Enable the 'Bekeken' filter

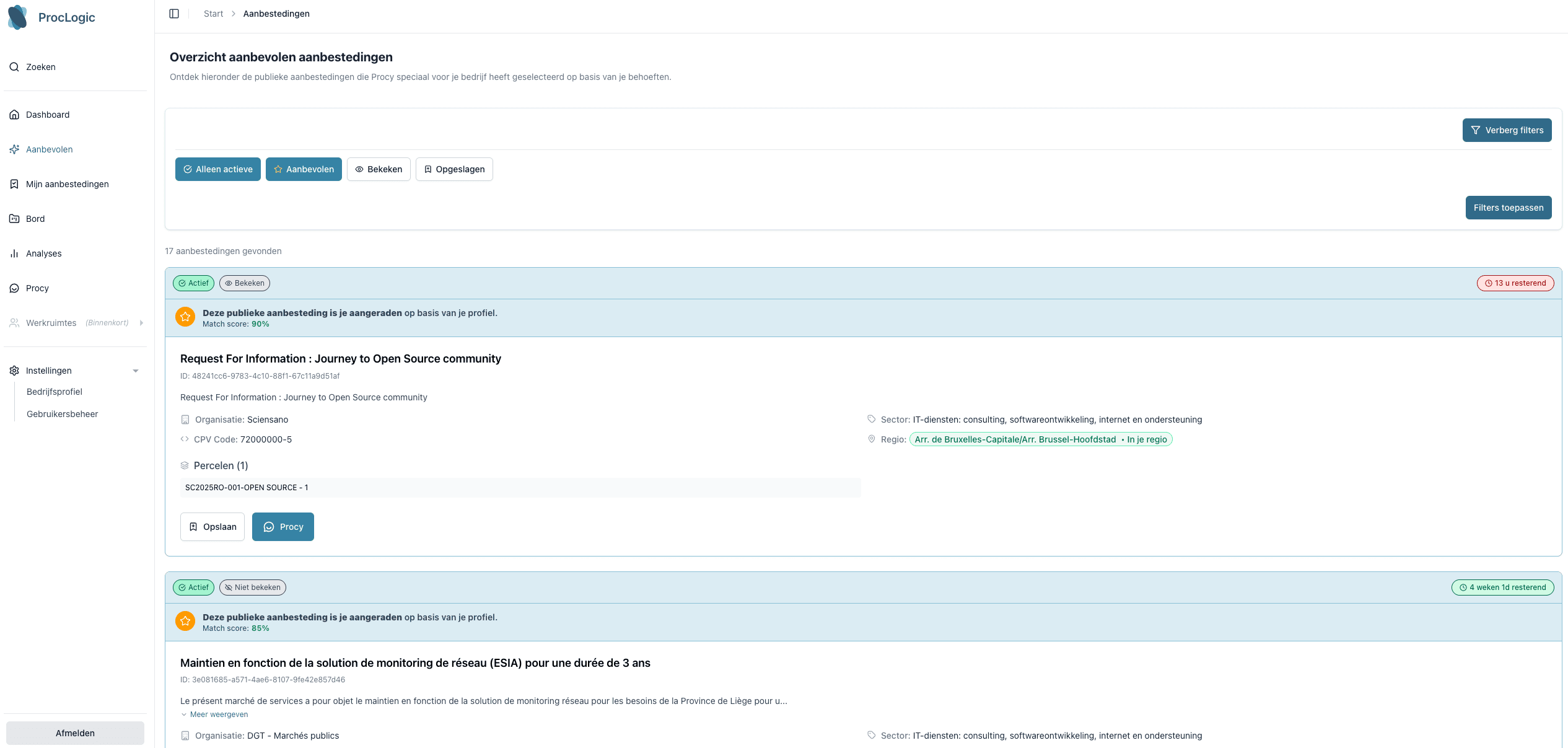379,169
